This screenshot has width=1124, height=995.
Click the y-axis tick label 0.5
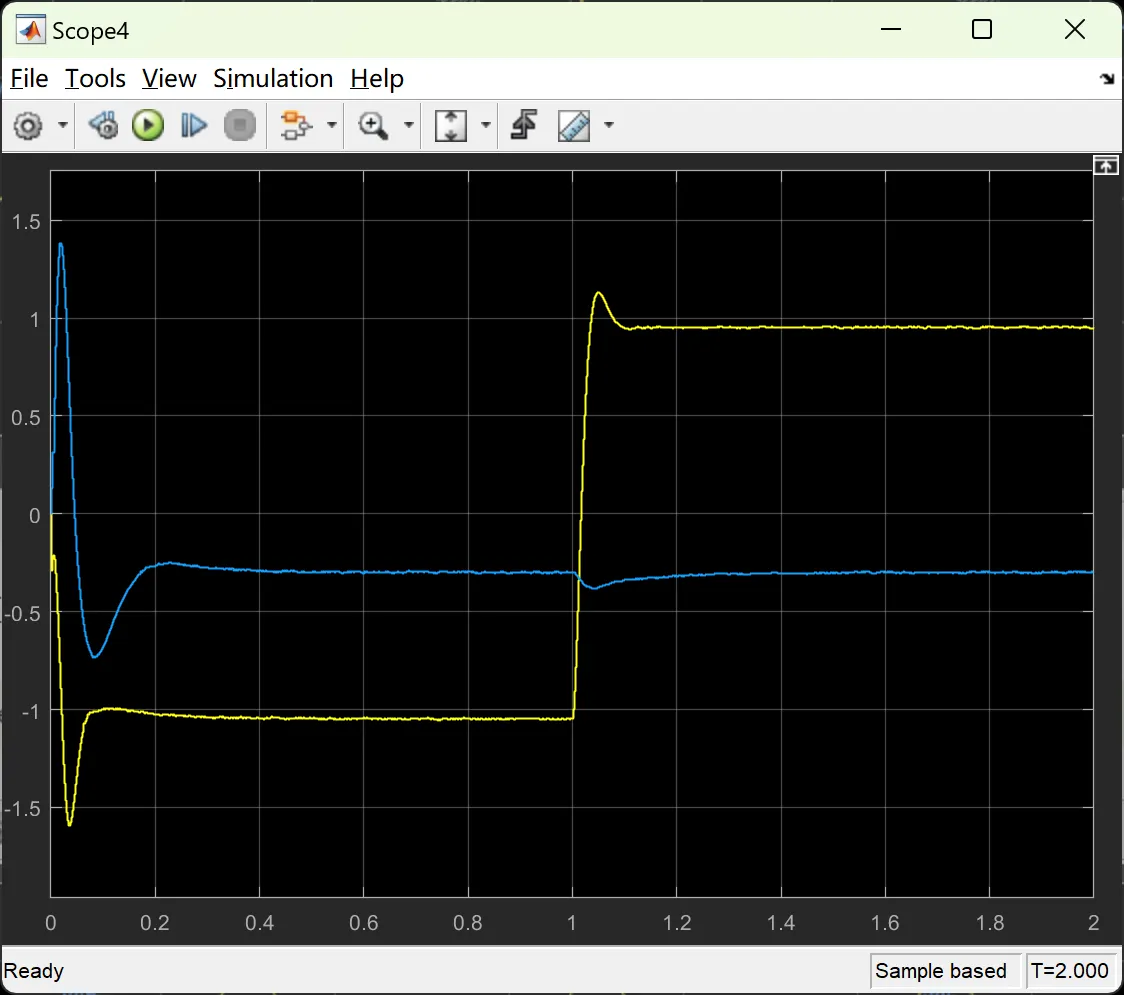pos(27,418)
